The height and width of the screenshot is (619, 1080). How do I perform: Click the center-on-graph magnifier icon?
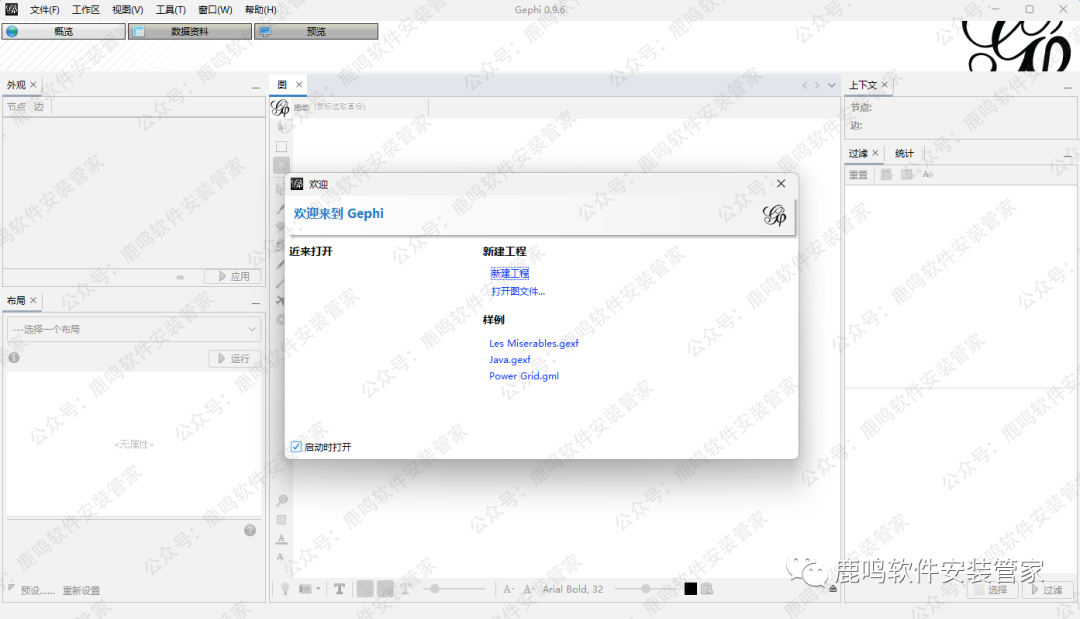coord(282,500)
